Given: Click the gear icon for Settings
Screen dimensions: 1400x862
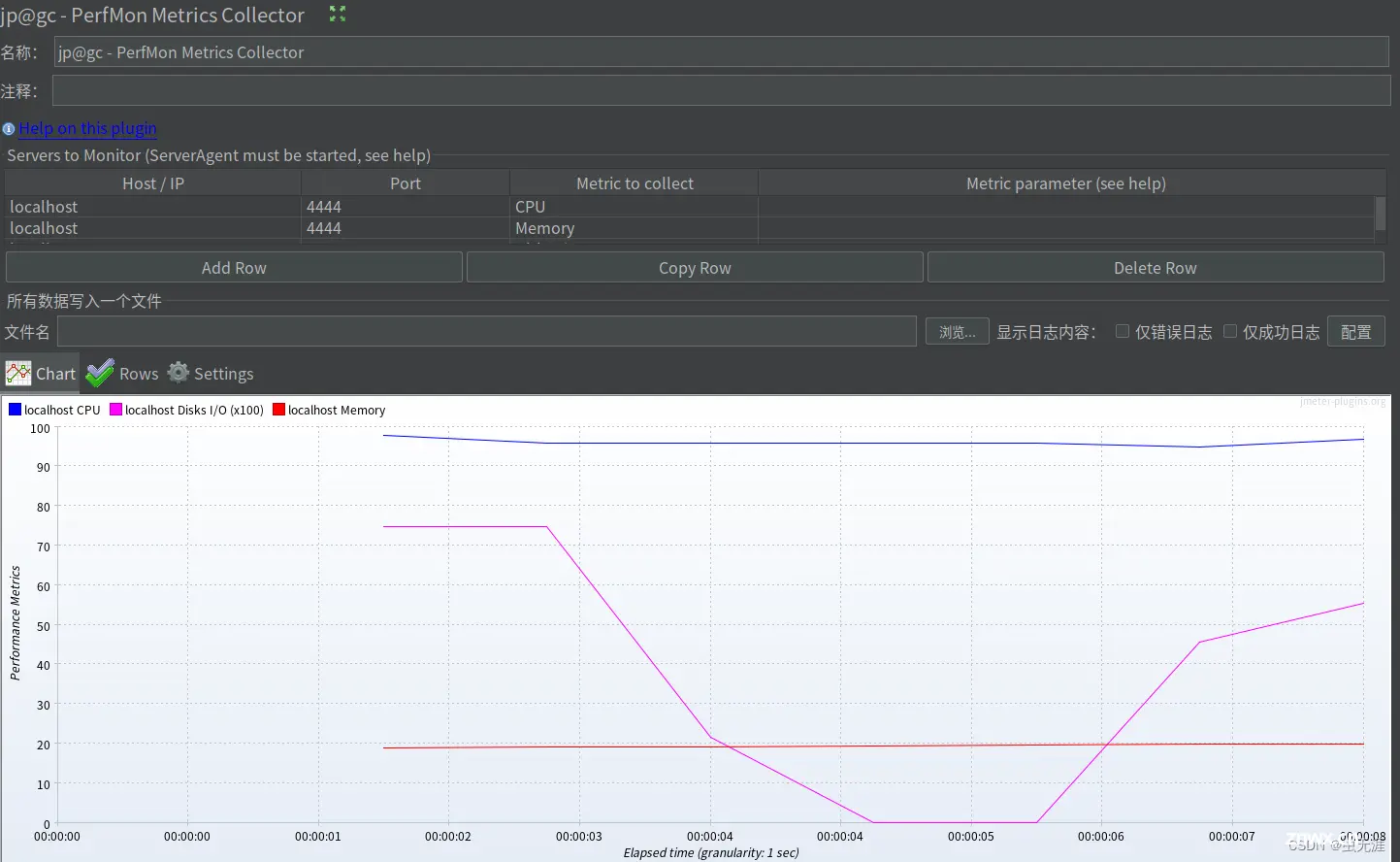Looking at the screenshot, I should (x=179, y=373).
